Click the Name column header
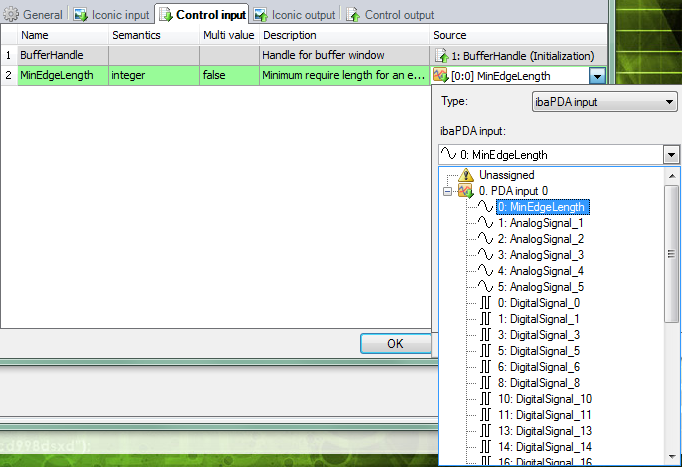Image resolution: width=682 pixels, height=467 pixels. (x=63, y=35)
